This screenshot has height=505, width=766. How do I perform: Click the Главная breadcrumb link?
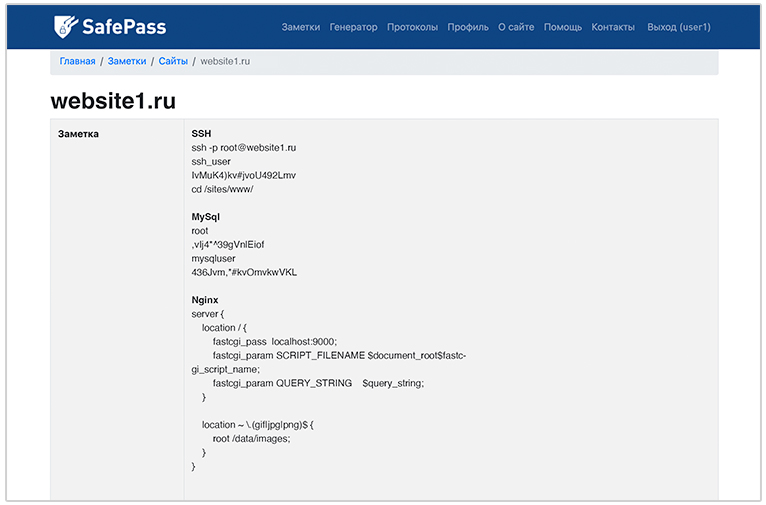[77, 61]
